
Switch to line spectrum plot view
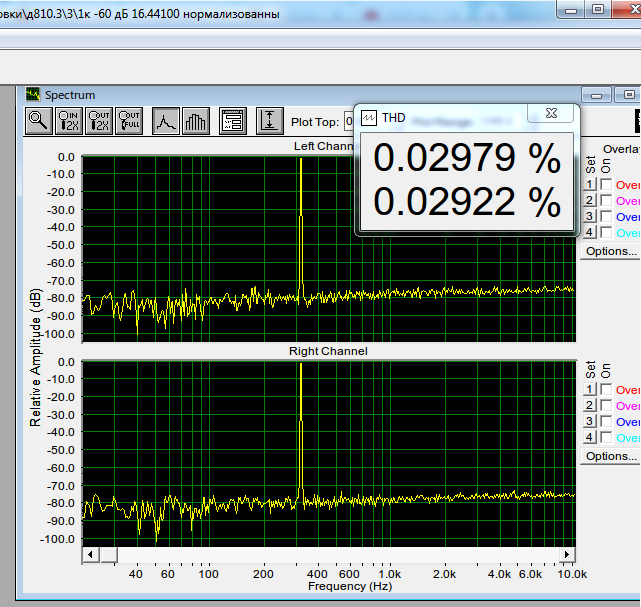point(167,121)
